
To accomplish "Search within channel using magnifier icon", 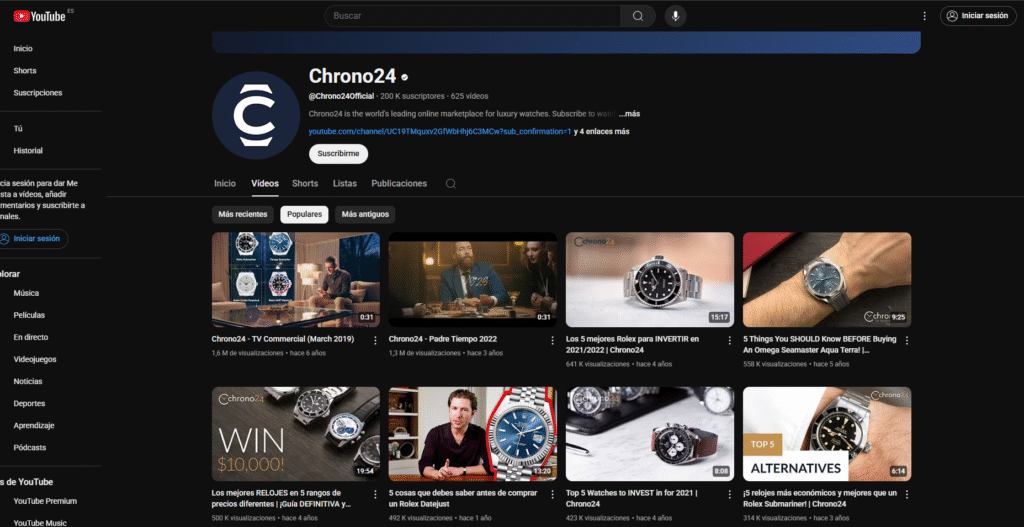I will (x=451, y=184).
